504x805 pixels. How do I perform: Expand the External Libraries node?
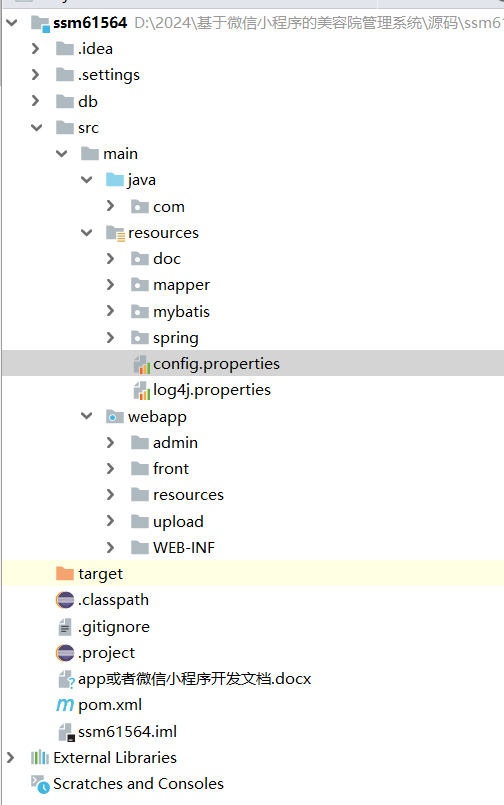pos(10,757)
